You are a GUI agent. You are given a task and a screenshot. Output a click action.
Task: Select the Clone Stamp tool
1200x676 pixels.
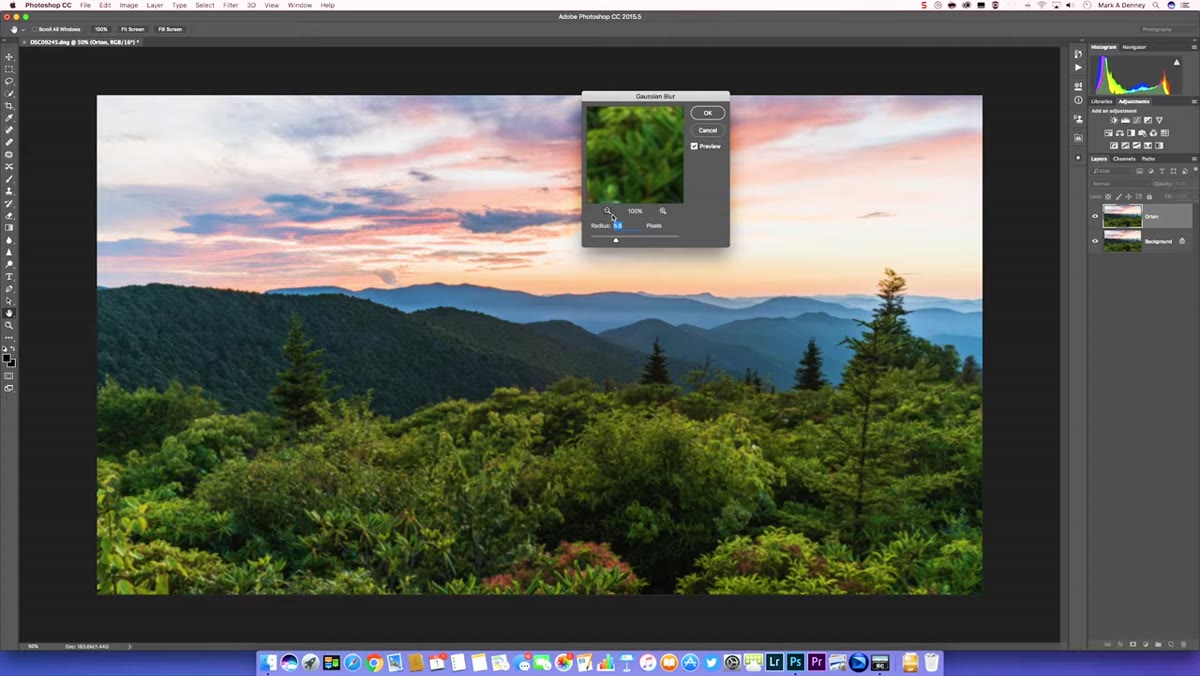pyautogui.click(x=10, y=191)
